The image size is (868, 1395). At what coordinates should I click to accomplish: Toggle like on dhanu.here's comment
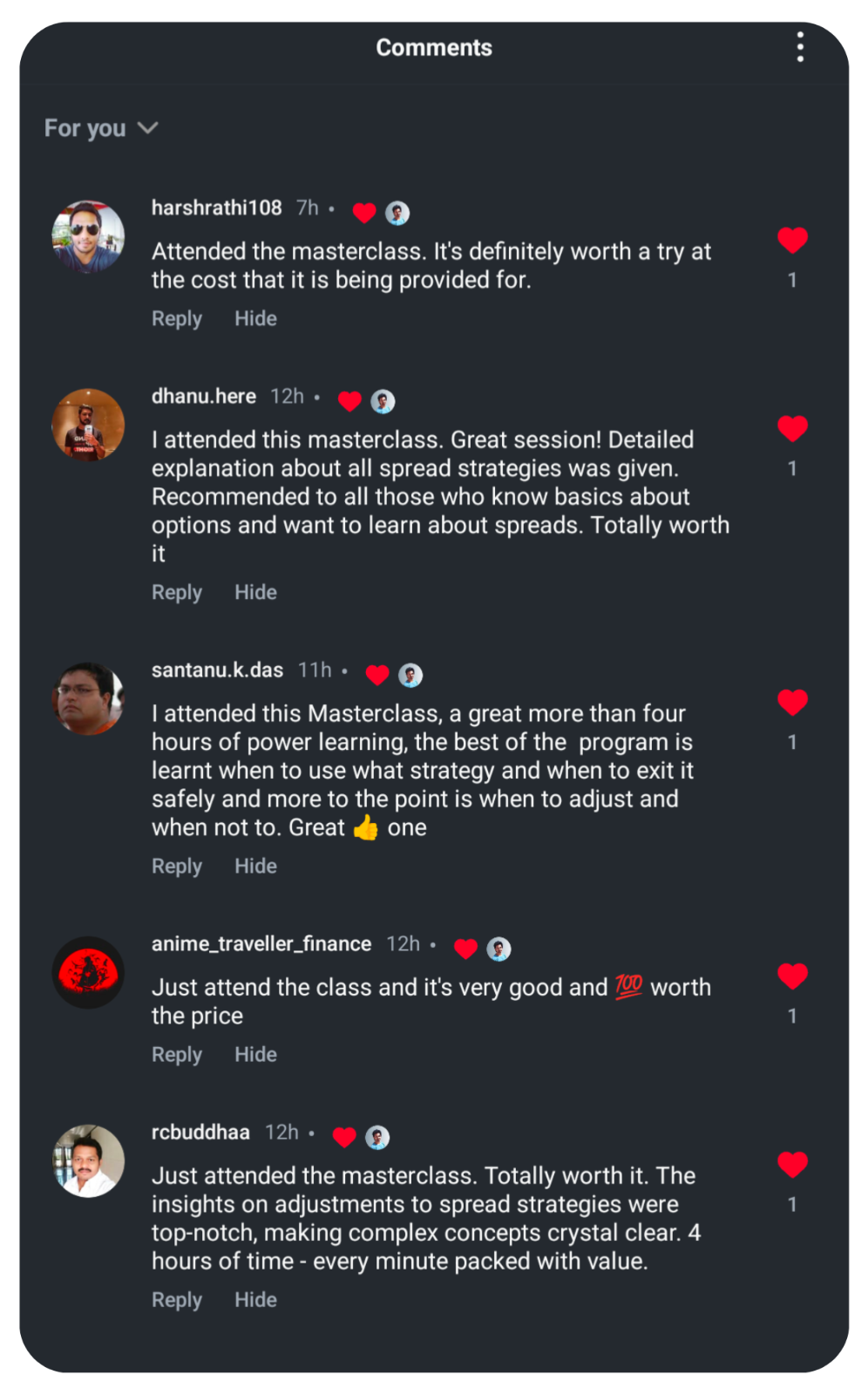click(792, 428)
